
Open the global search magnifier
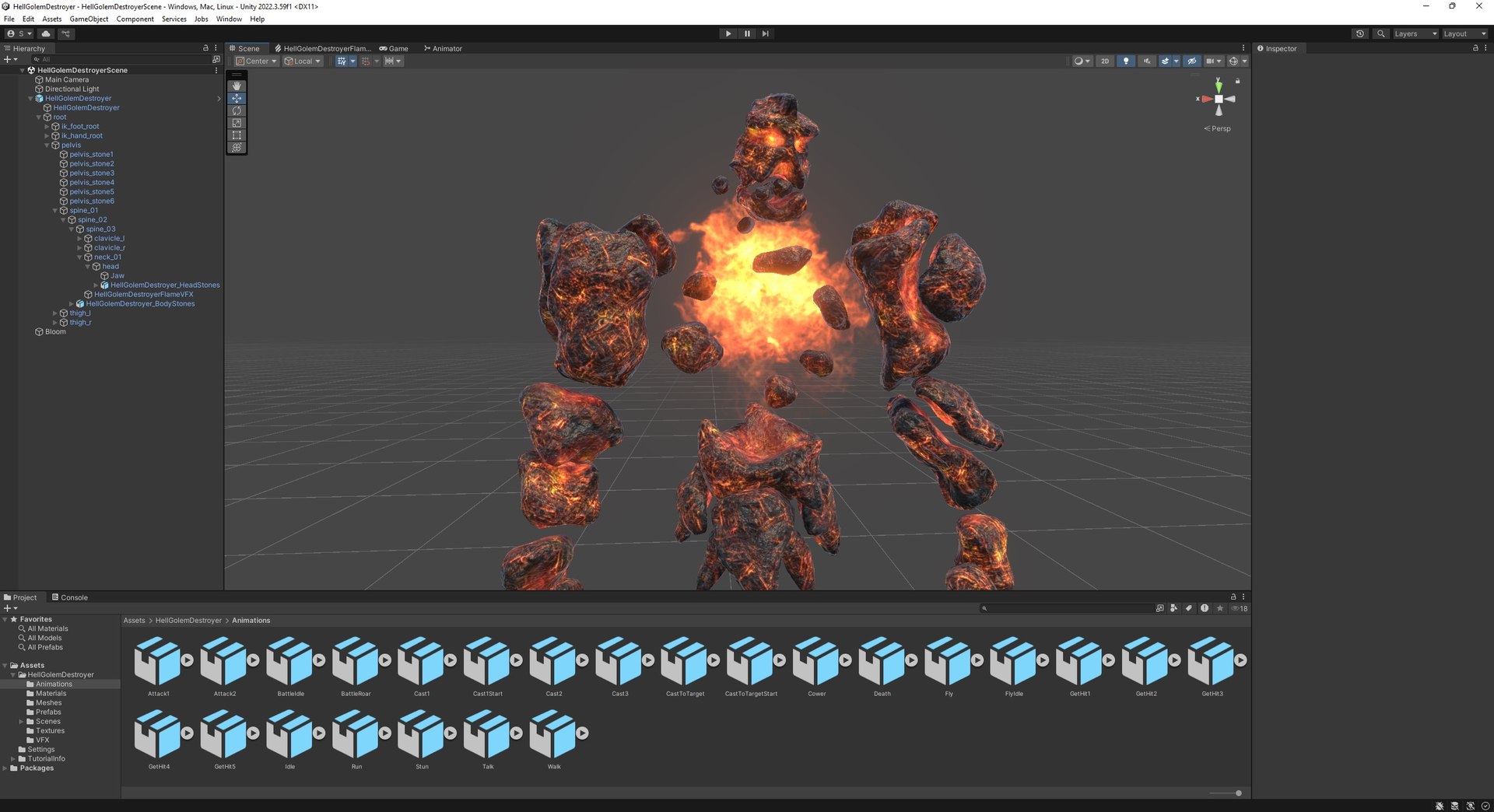(x=1380, y=33)
